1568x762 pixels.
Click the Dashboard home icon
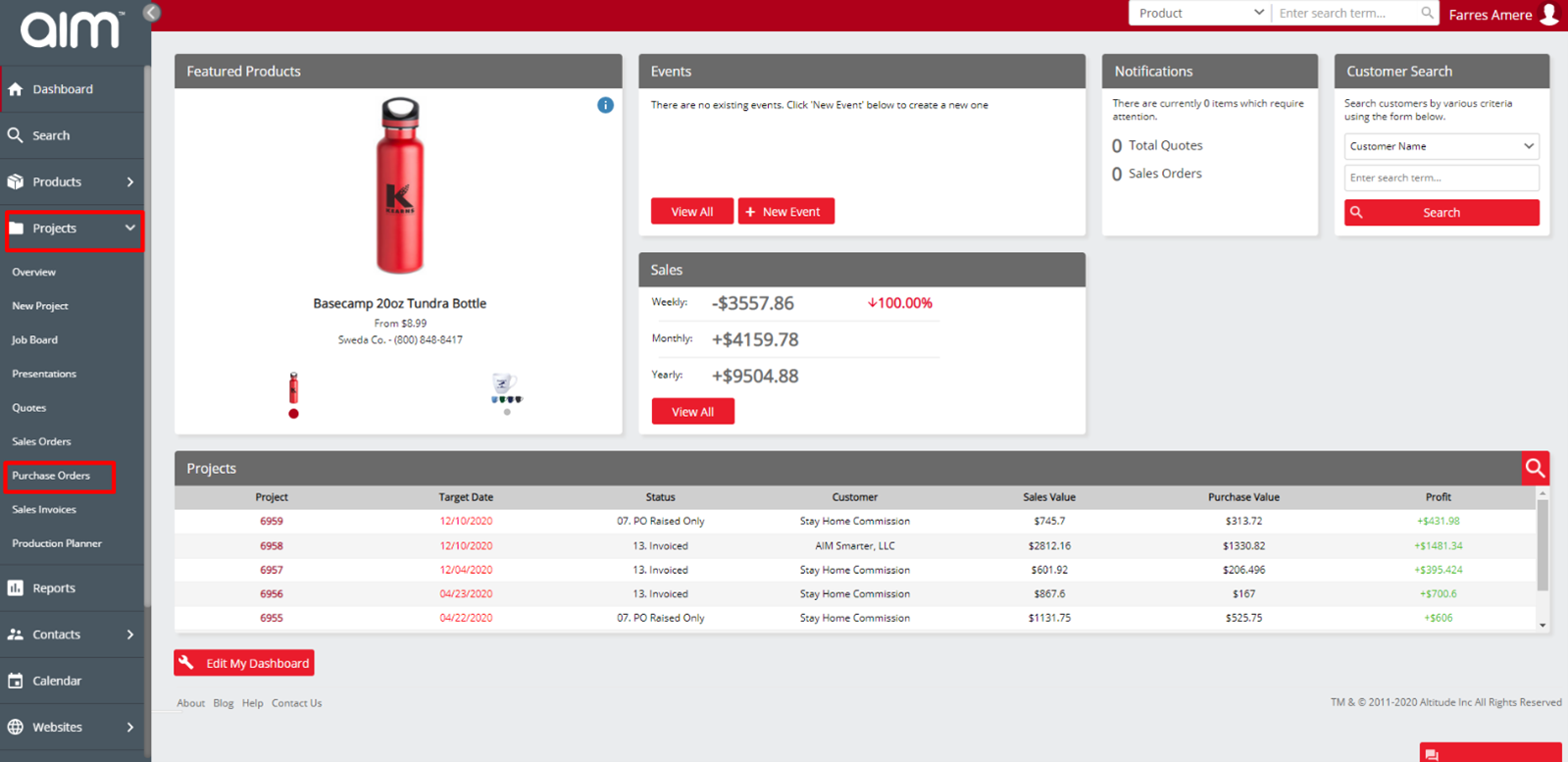(x=16, y=89)
